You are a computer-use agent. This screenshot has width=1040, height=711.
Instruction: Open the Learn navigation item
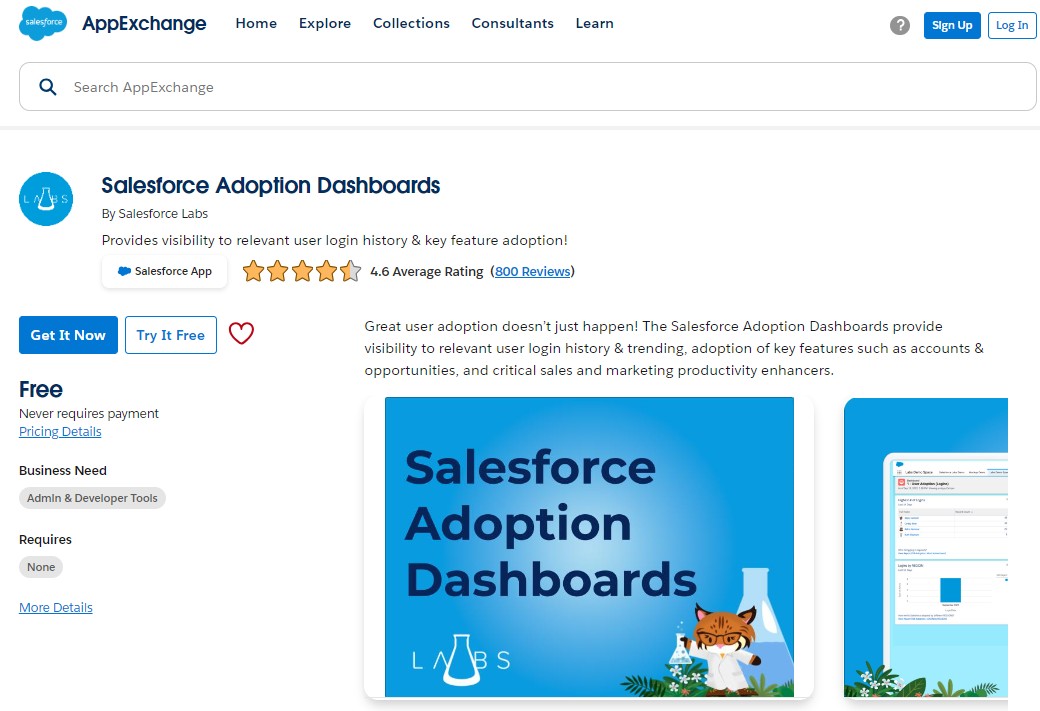point(594,23)
